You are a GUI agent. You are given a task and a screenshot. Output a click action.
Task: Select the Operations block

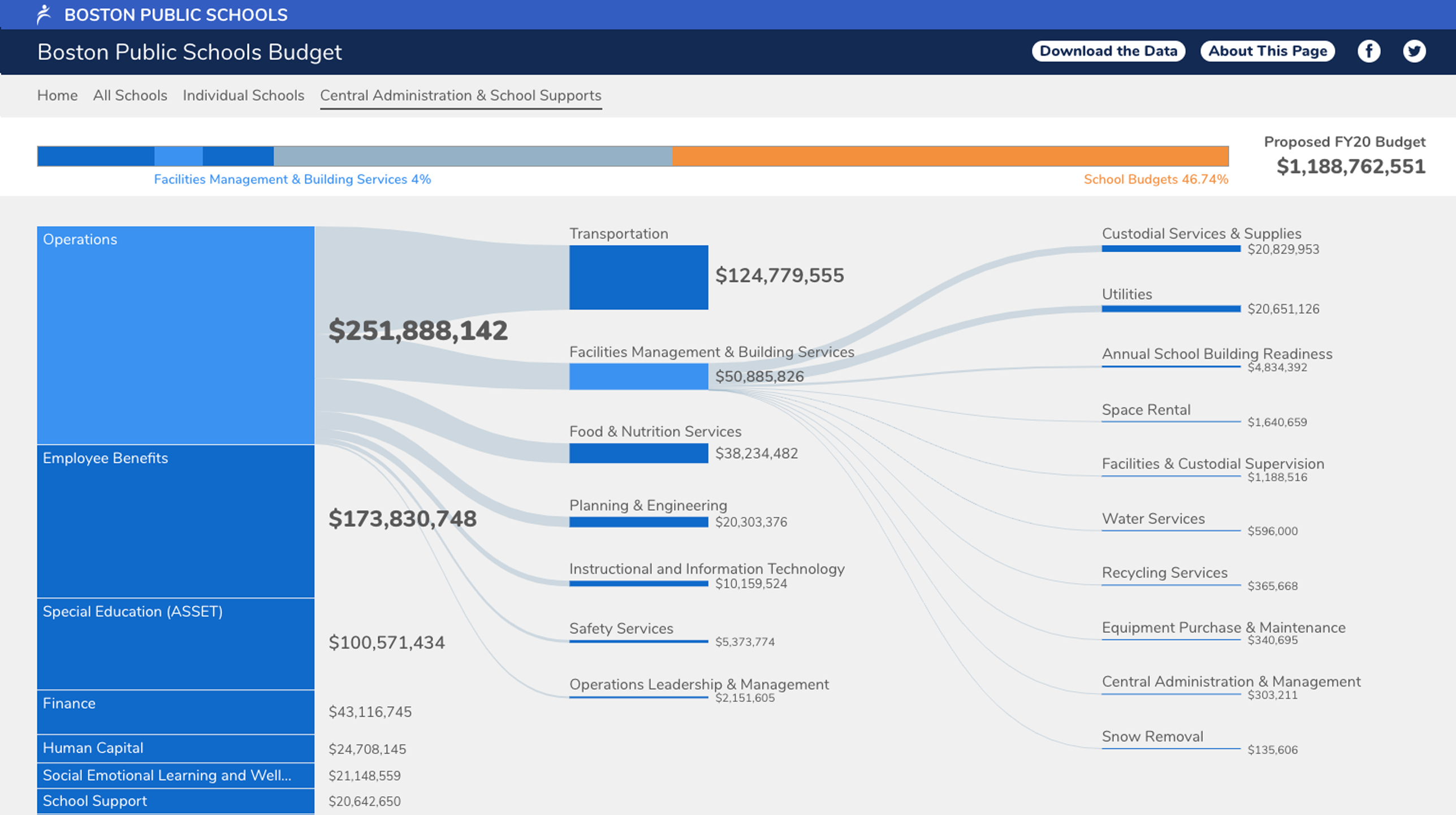click(x=176, y=335)
